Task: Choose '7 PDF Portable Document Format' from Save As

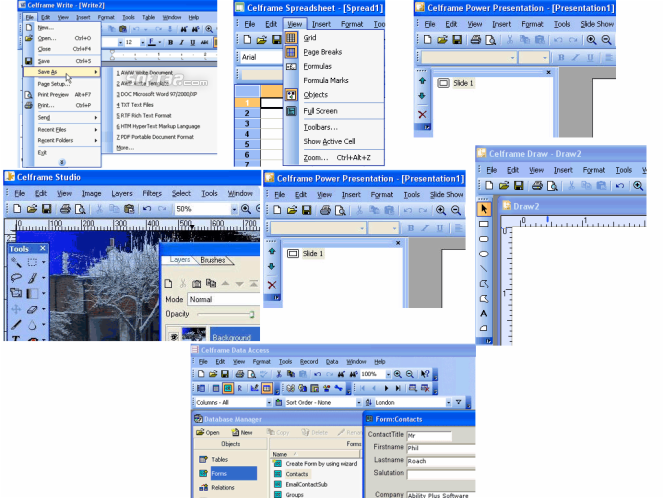Action: (155, 137)
